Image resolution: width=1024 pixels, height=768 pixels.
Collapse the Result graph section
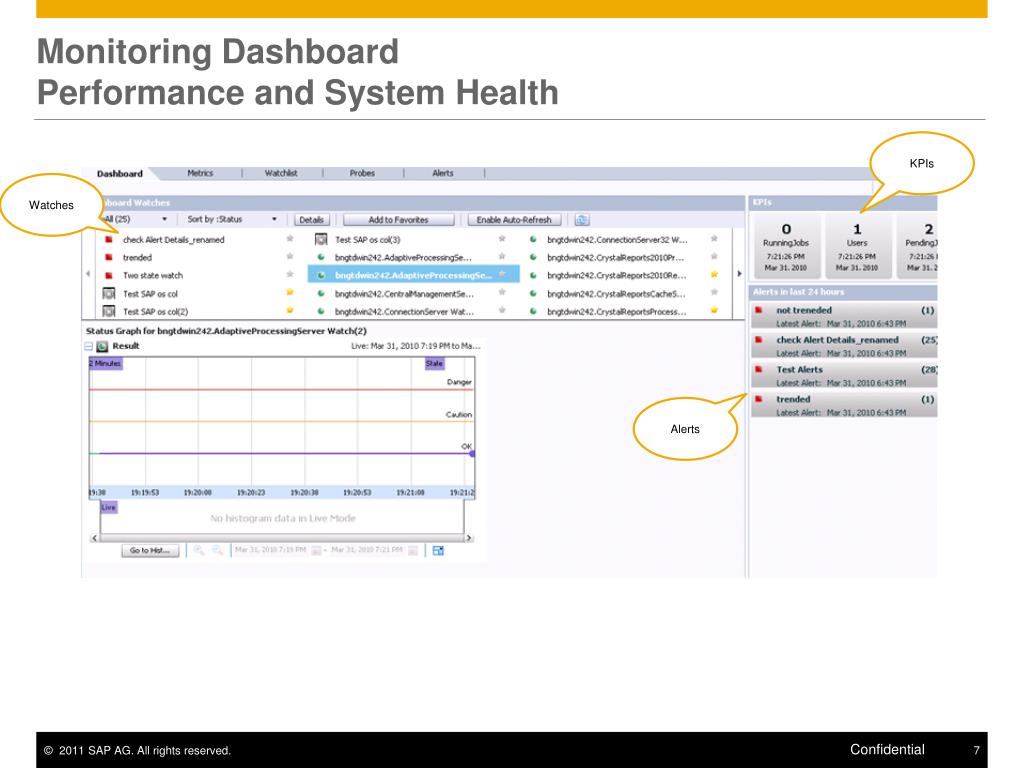[x=89, y=346]
